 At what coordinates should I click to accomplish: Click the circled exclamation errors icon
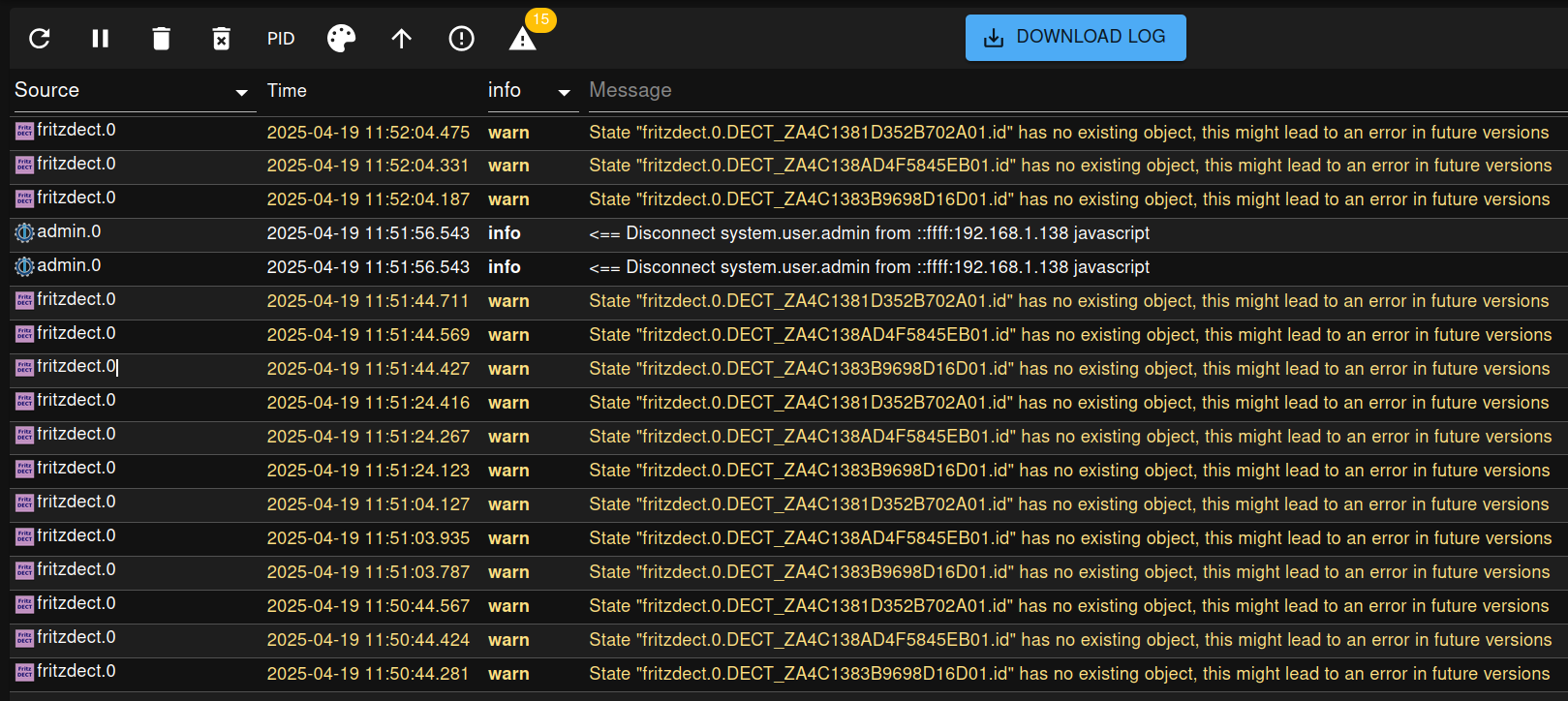coord(461,39)
